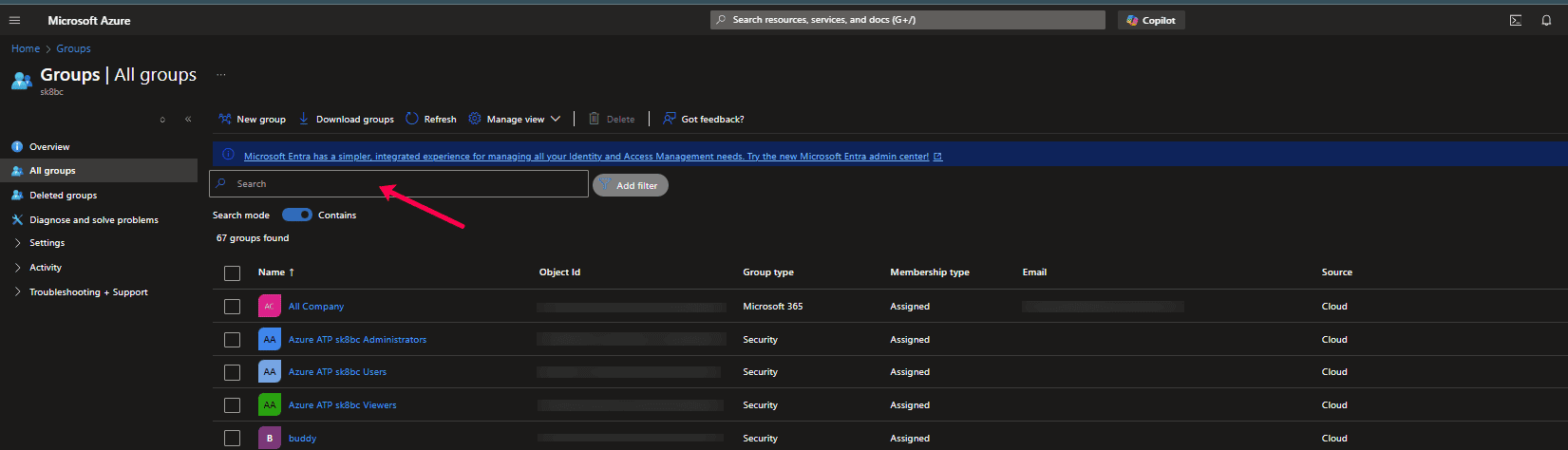Click Microsoft 365 type in All Company row
Image resolution: width=1568 pixels, height=450 pixels.
pyautogui.click(x=773, y=307)
